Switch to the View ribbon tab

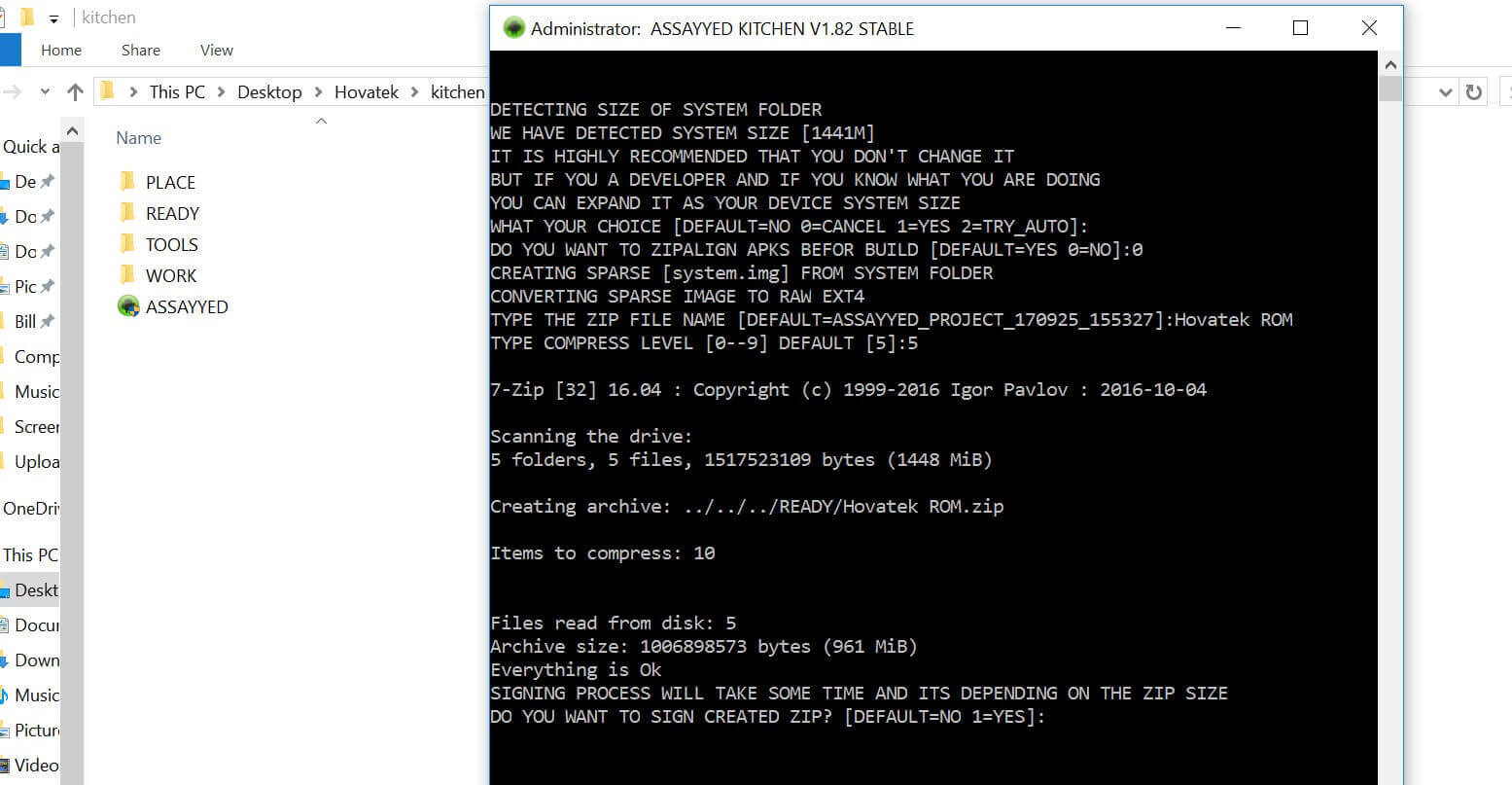[x=215, y=50]
